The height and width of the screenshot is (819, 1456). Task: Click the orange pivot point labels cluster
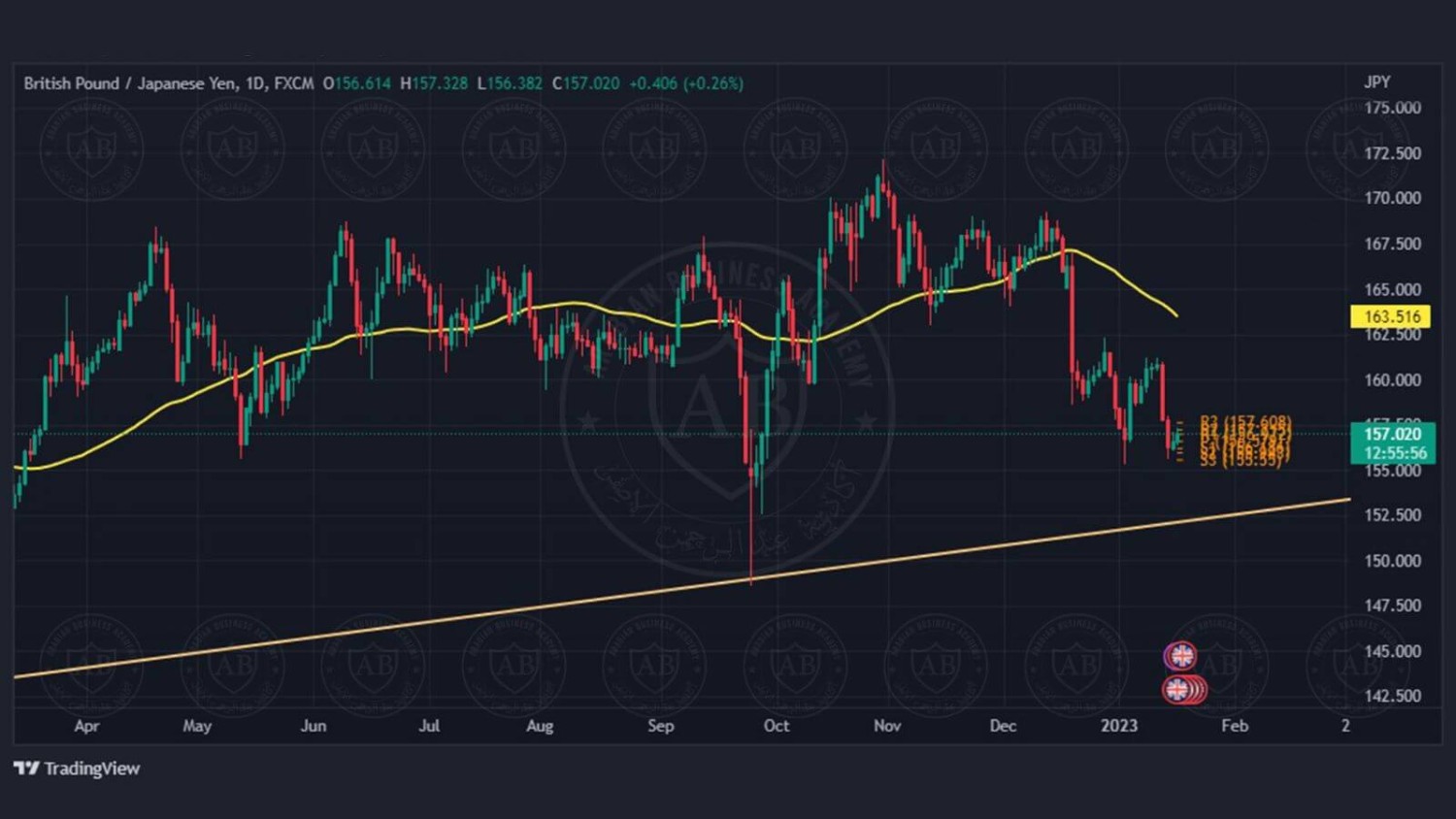[x=1244, y=442]
